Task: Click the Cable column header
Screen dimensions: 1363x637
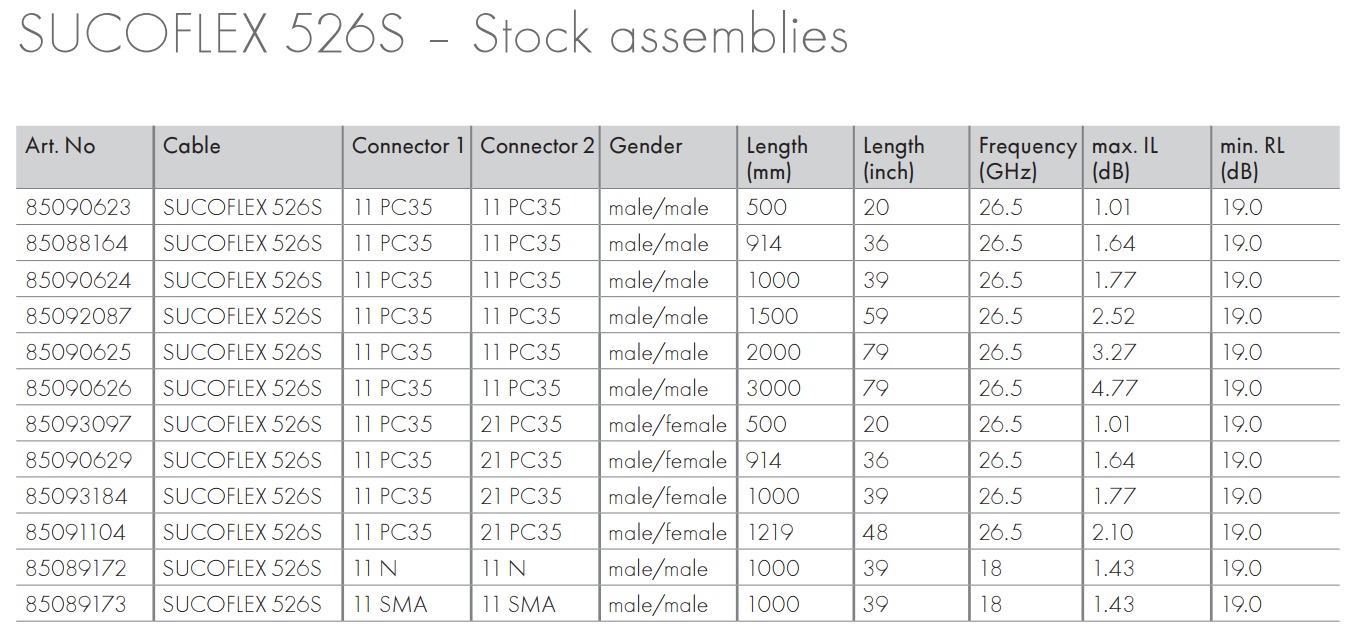Action: pyautogui.click(x=191, y=146)
